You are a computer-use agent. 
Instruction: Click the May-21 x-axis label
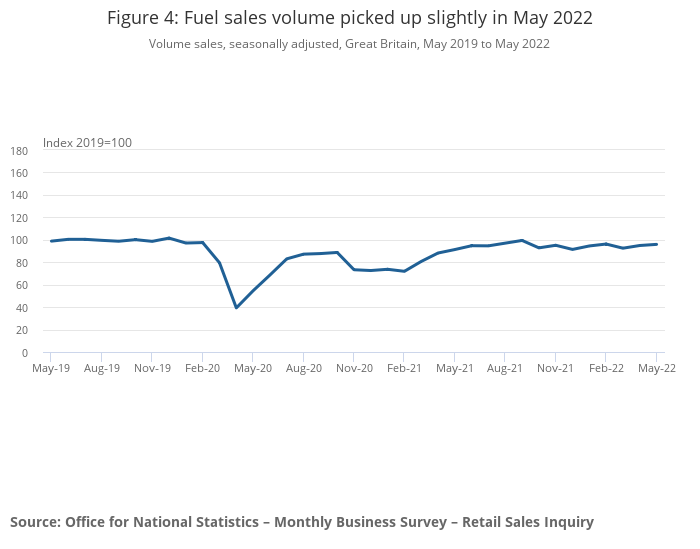click(455, 368)
